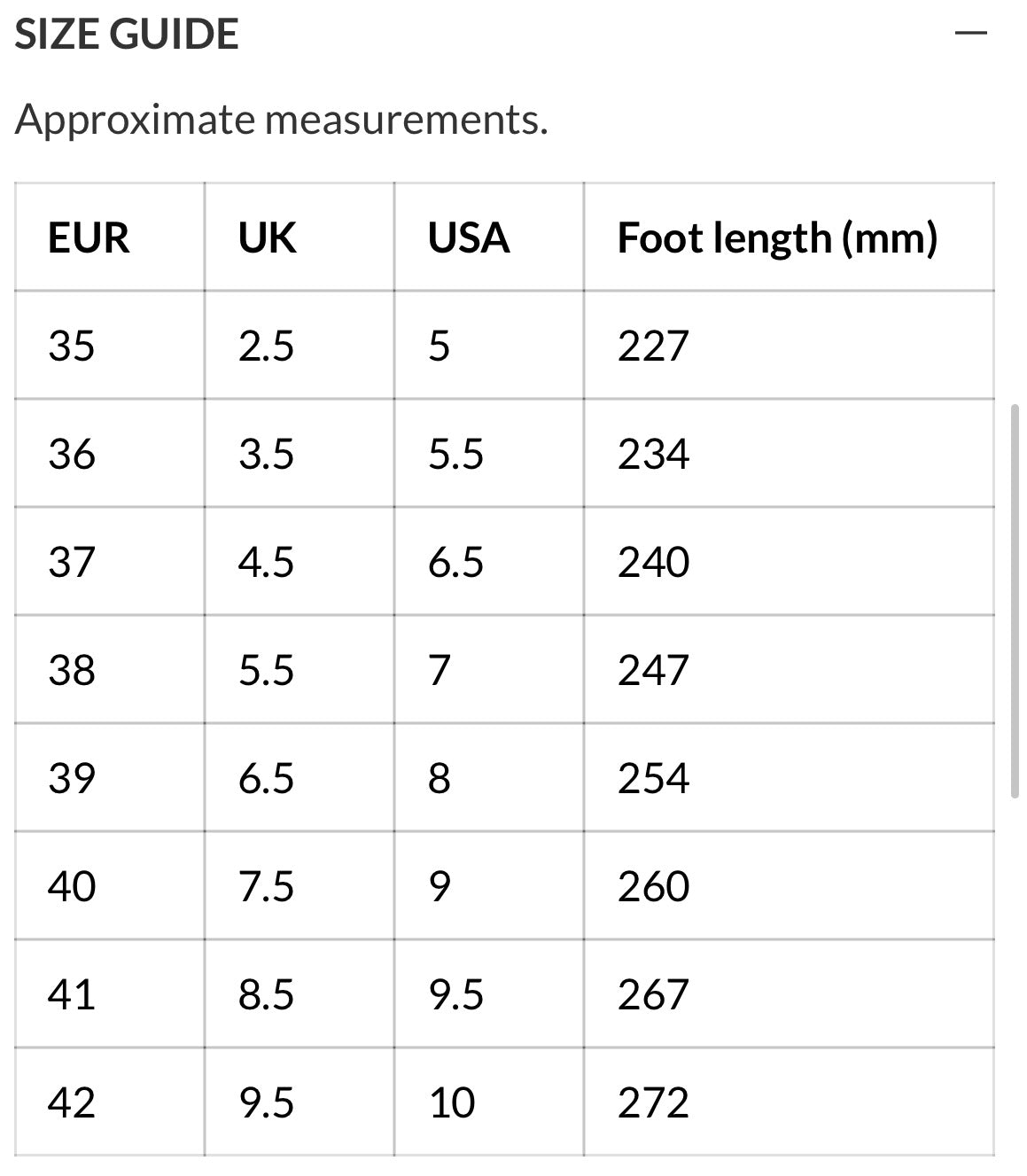Image resolution: width=1027 pixels, height=1176 pixels.
Task: Select the UK column header
Action: tap(267, 238)
